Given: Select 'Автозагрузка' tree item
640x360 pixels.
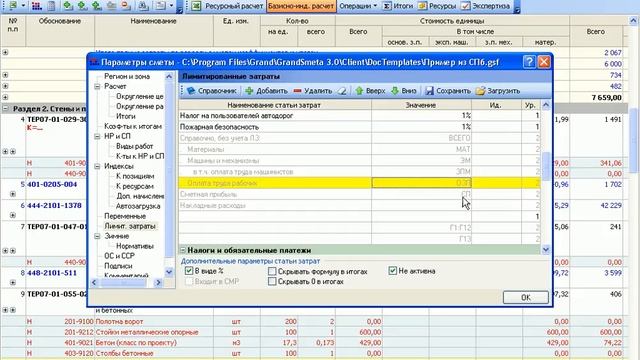Looking at the screenshot, I should coord(138,206).
